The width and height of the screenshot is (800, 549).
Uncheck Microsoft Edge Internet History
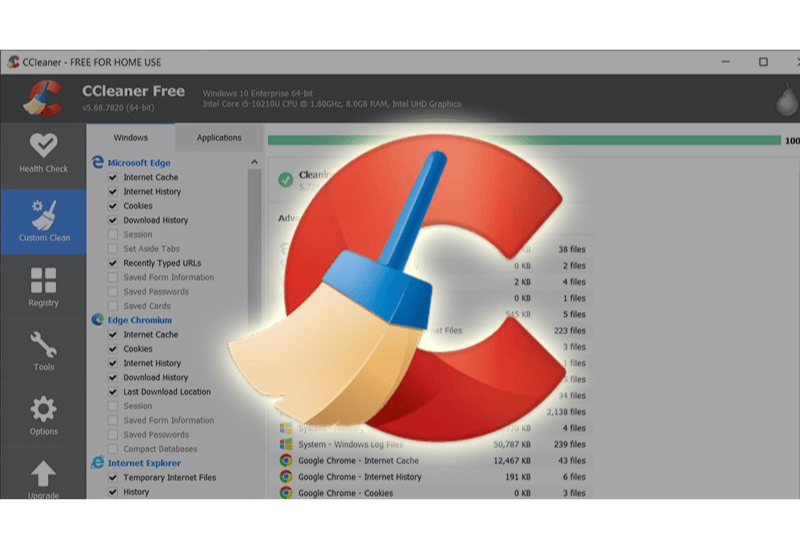click(113, 191)
